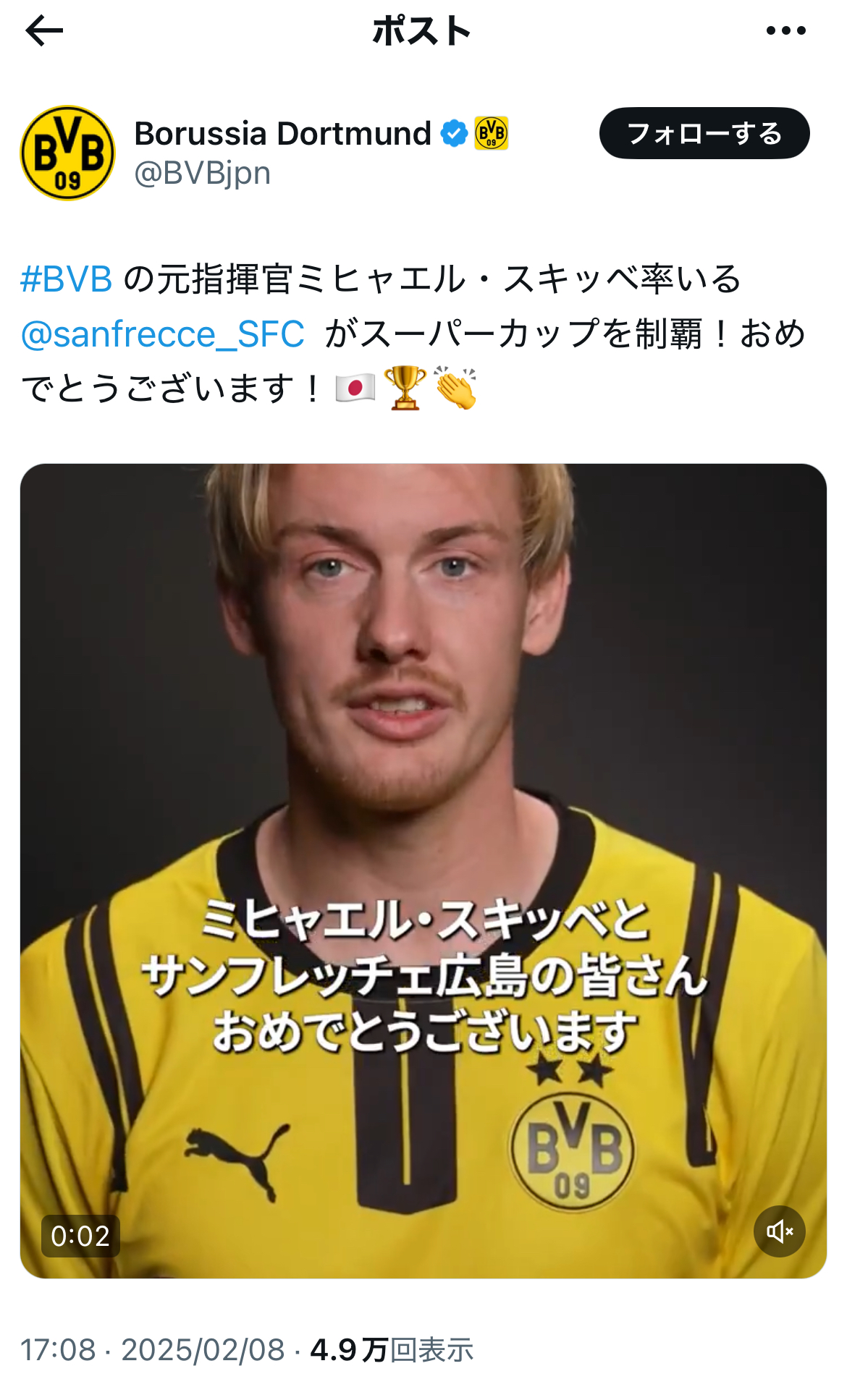
Task: Tap the clapping hands emoji
Action: [x=455, y=388]
